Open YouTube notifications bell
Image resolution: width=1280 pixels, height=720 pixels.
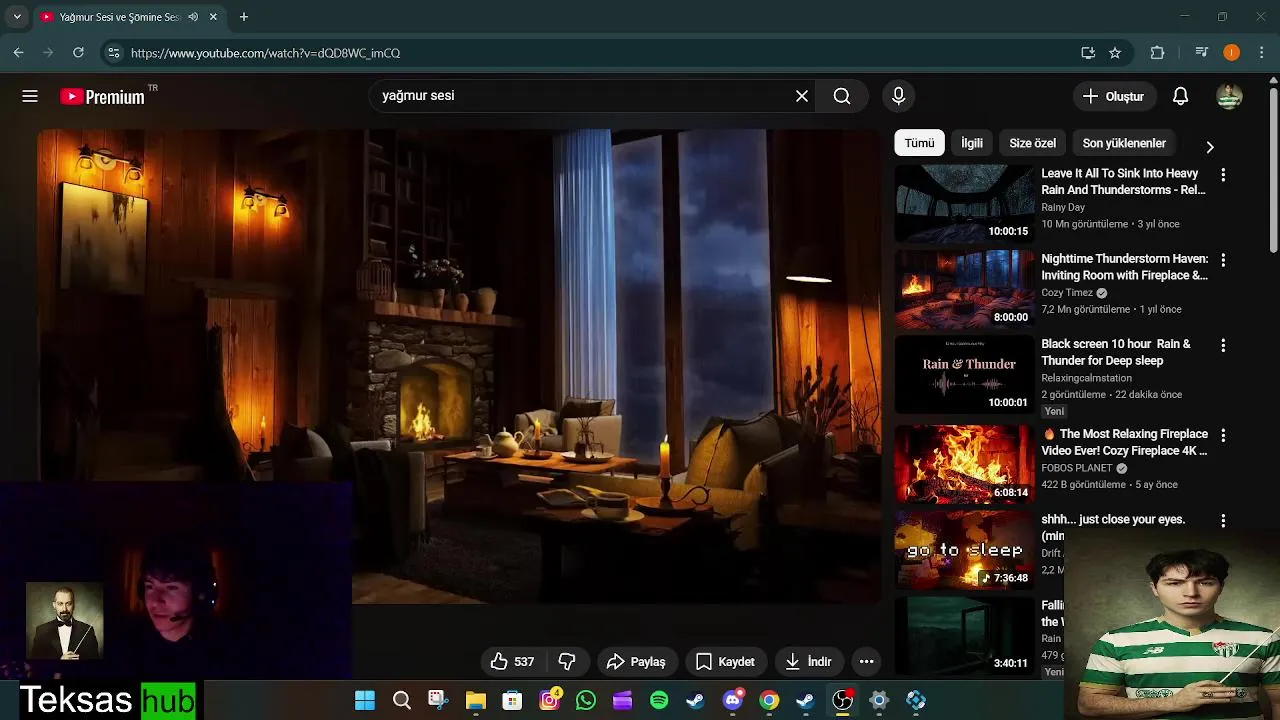pos(1180,96)
